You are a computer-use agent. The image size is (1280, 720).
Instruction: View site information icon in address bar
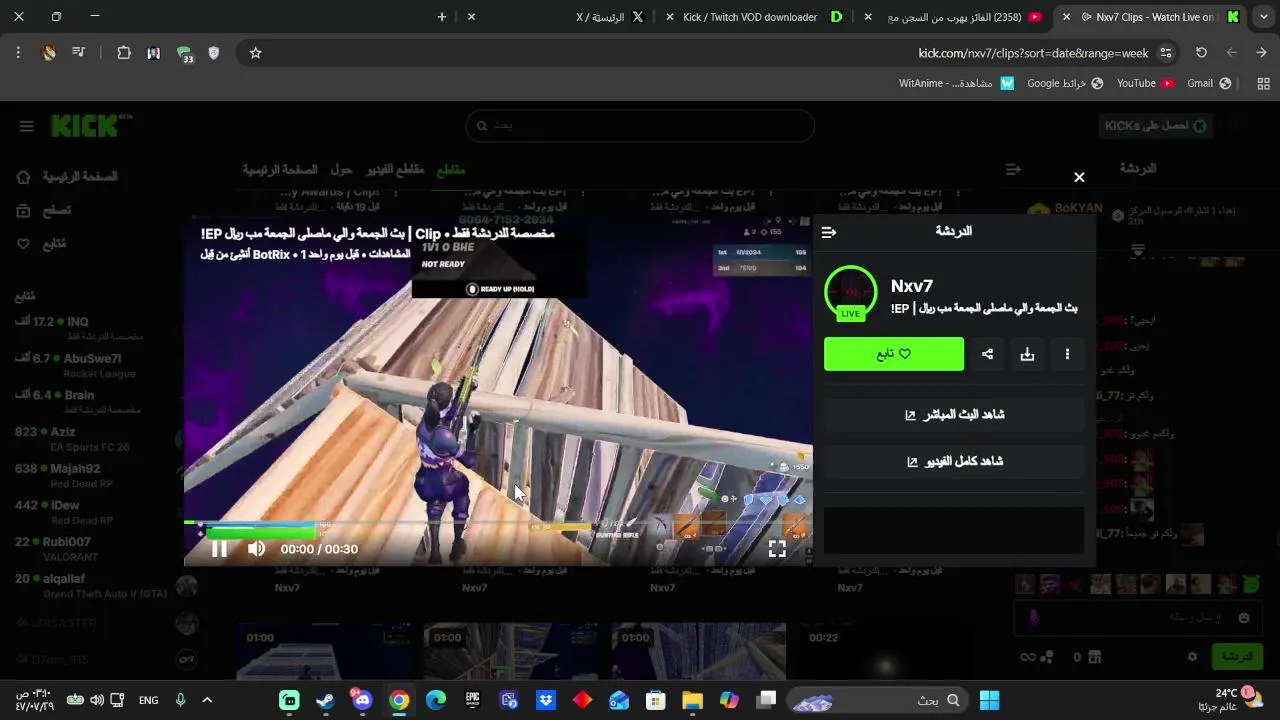[1165, 53]
